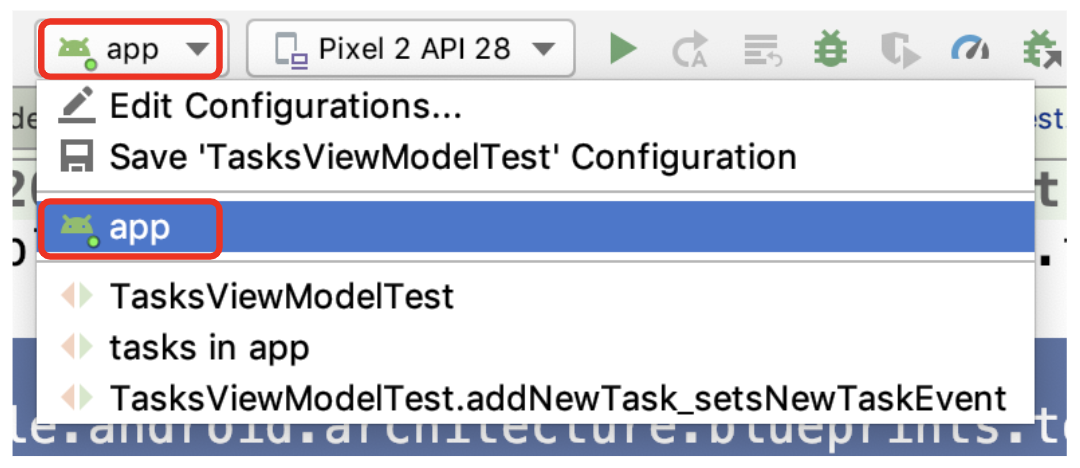
Task: Click the phone icon in device selector
Action: click(290, 49)
